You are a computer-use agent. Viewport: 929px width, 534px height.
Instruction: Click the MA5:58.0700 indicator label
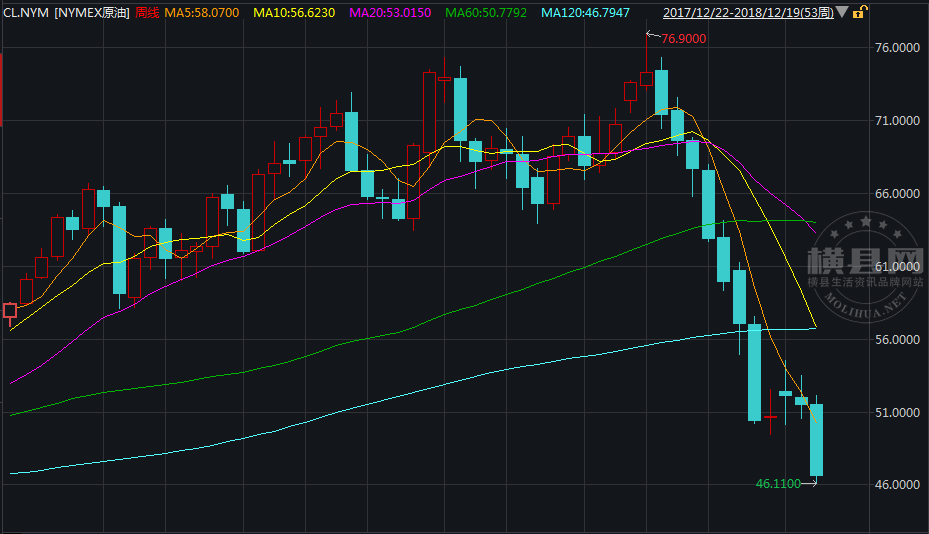tap(202, 12)
